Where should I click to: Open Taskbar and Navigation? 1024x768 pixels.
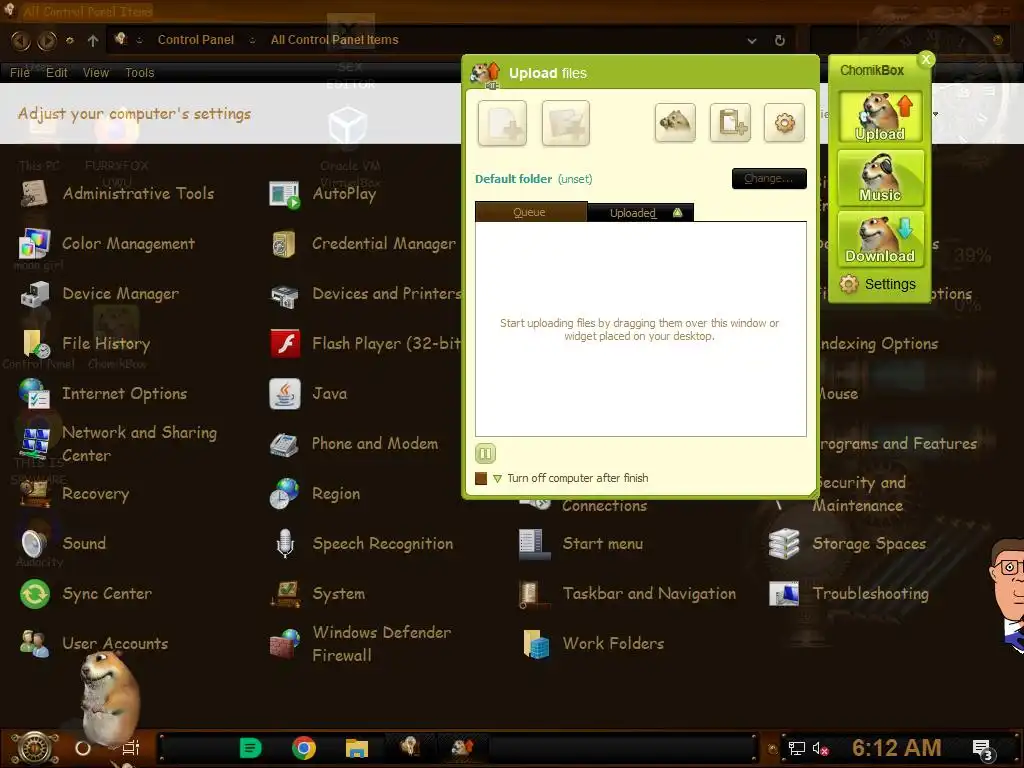tap(628, 594)
